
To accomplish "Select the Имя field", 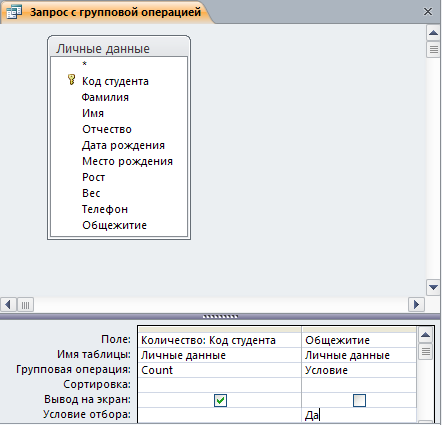I will [93, 113].
